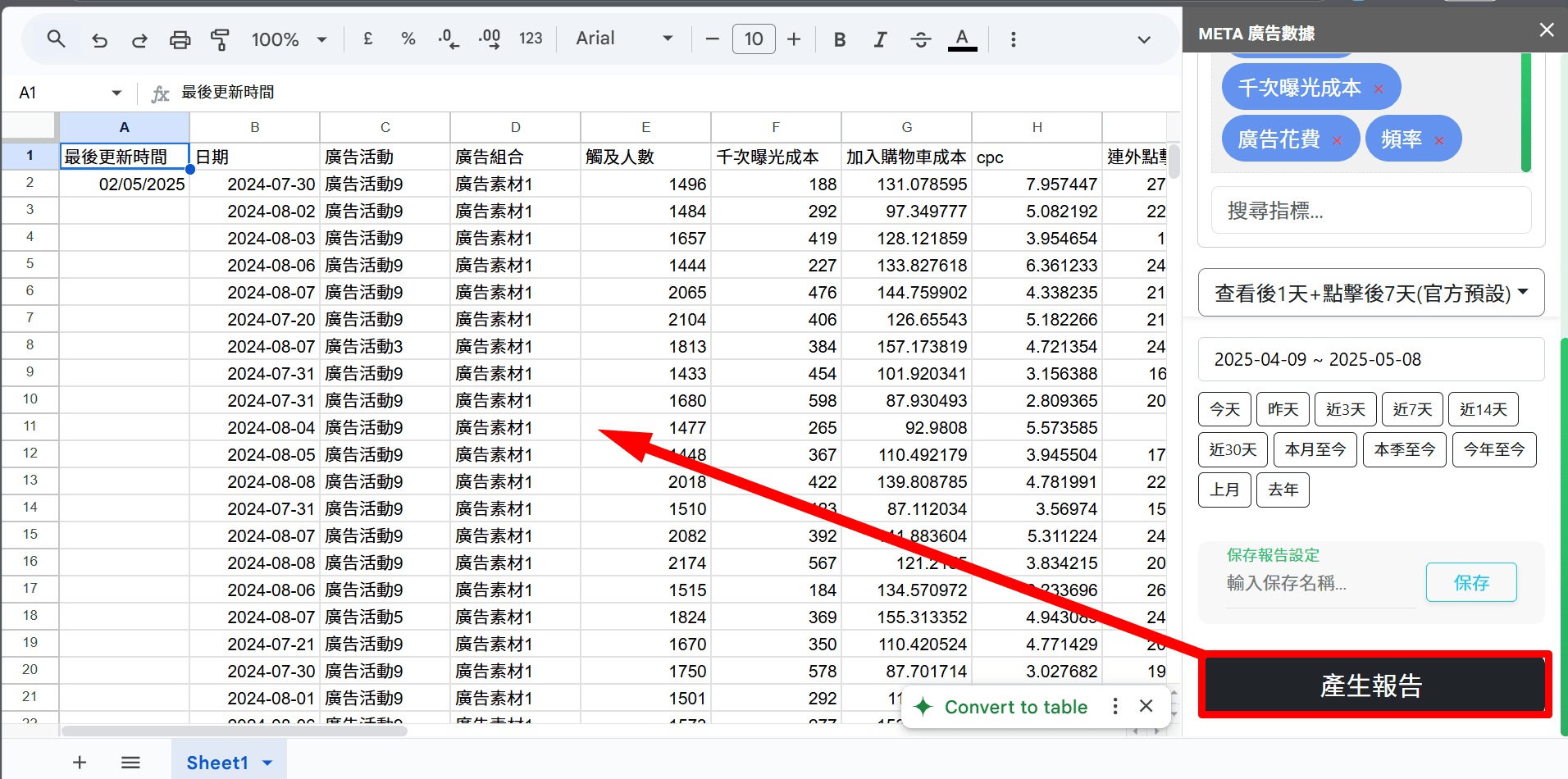Screen dimensions: 1568x779
Task: Open the Arial font family dropdown
Action: (624, 39)
